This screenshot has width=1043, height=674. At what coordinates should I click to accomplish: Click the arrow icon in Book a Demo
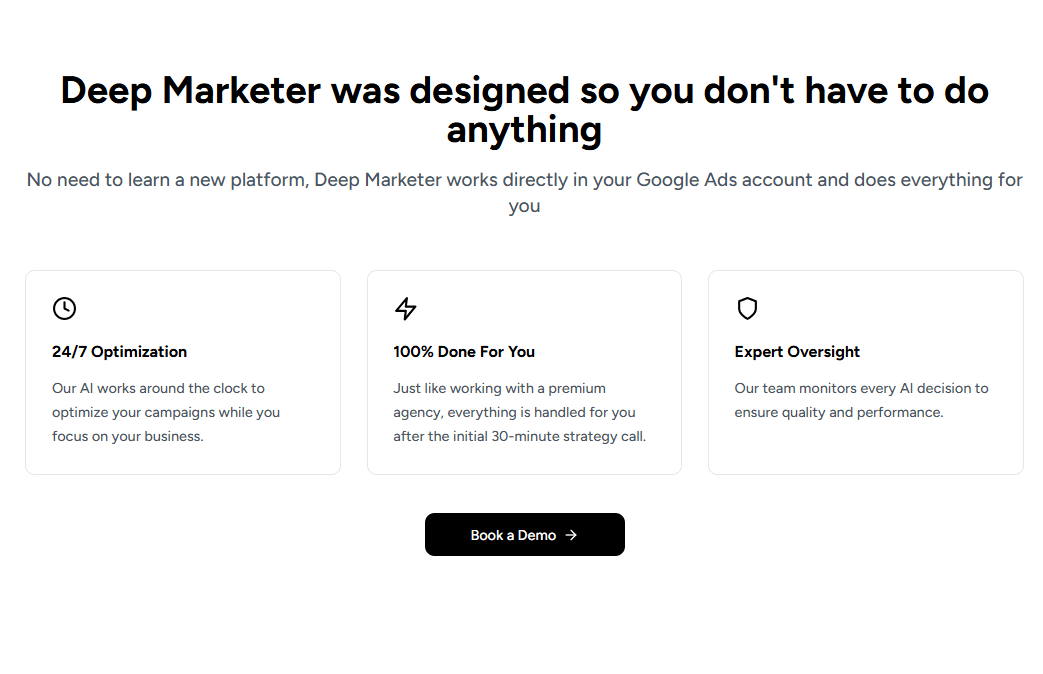(x=571, y=535)
